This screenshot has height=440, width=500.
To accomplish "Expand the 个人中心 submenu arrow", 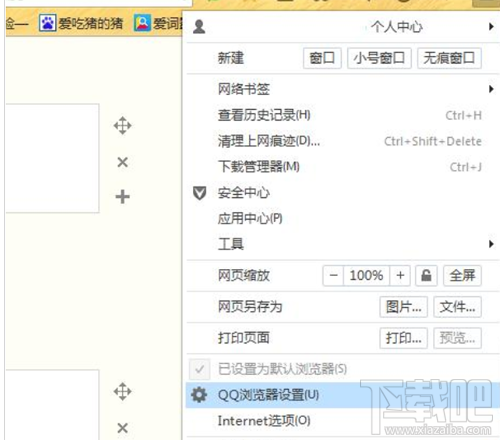I will 491,27.
